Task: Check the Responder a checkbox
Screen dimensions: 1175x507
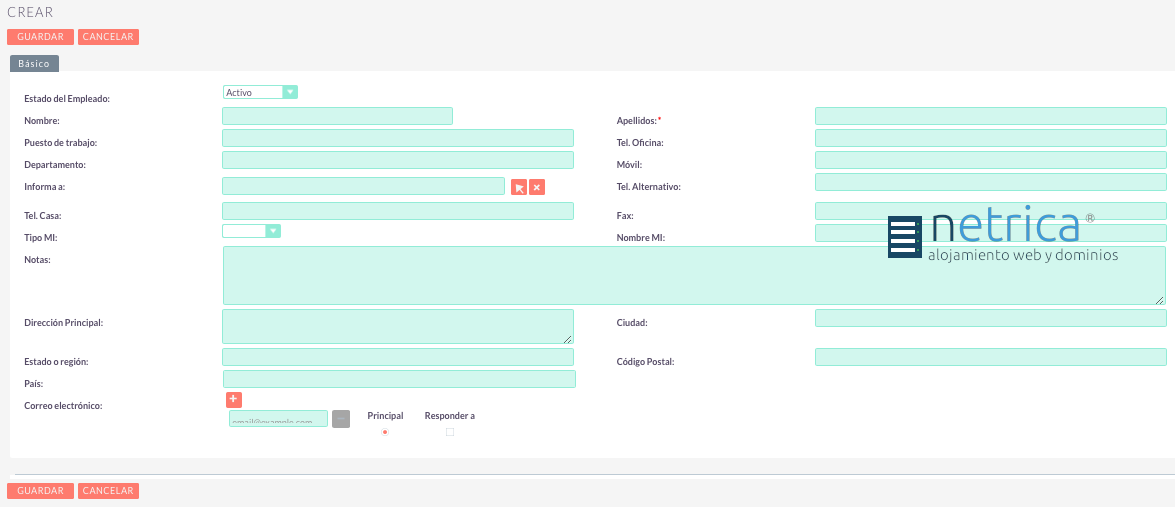Action: [x=450, y=432]
